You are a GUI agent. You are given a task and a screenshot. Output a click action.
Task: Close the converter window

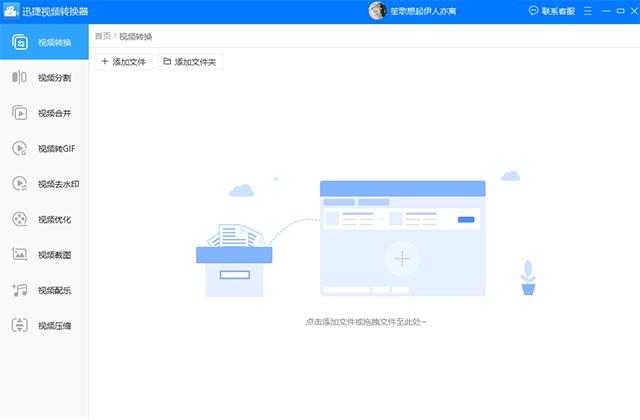point(634,11)
